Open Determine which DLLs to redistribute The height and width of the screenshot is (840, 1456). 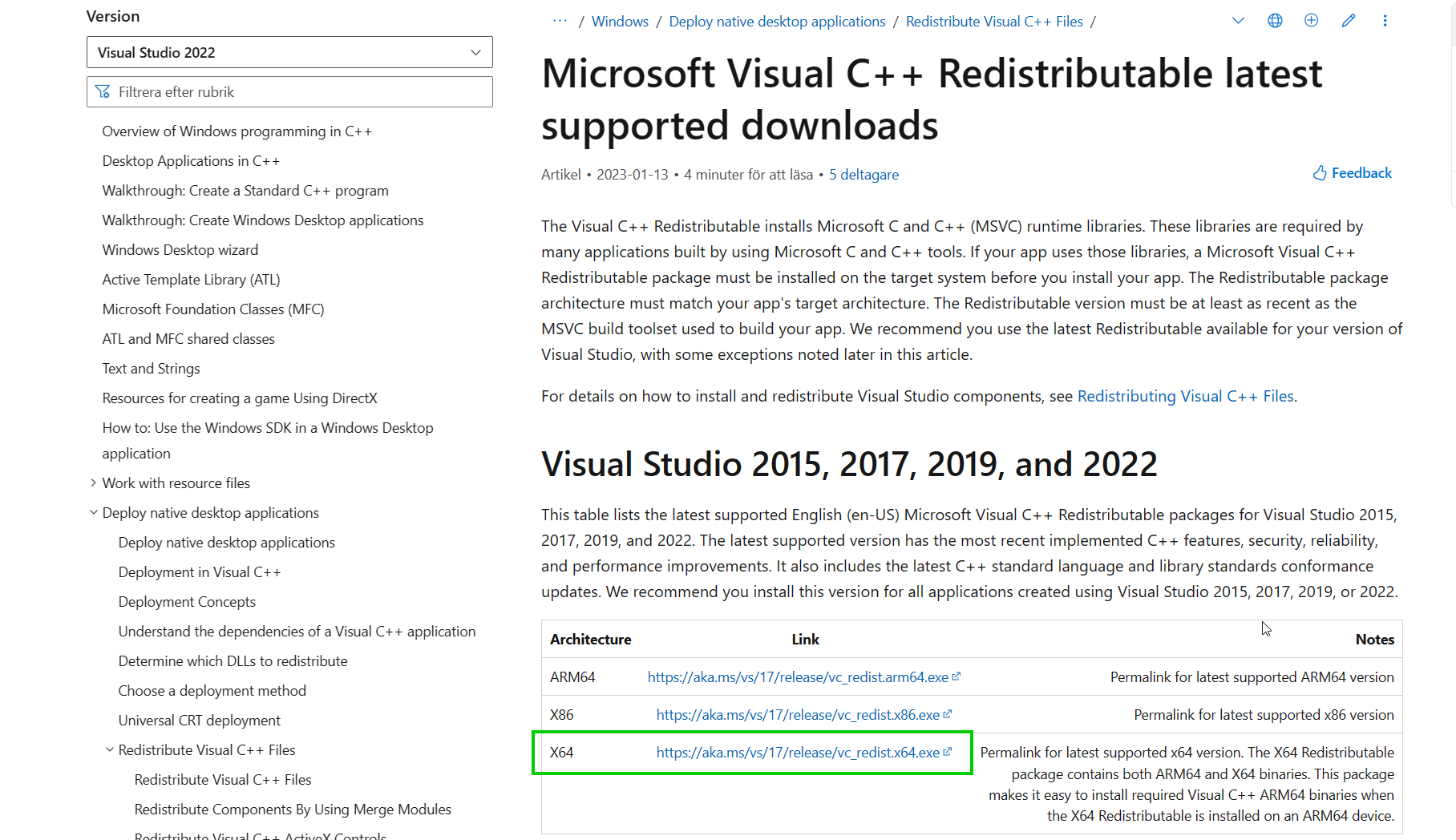(233, 661)
